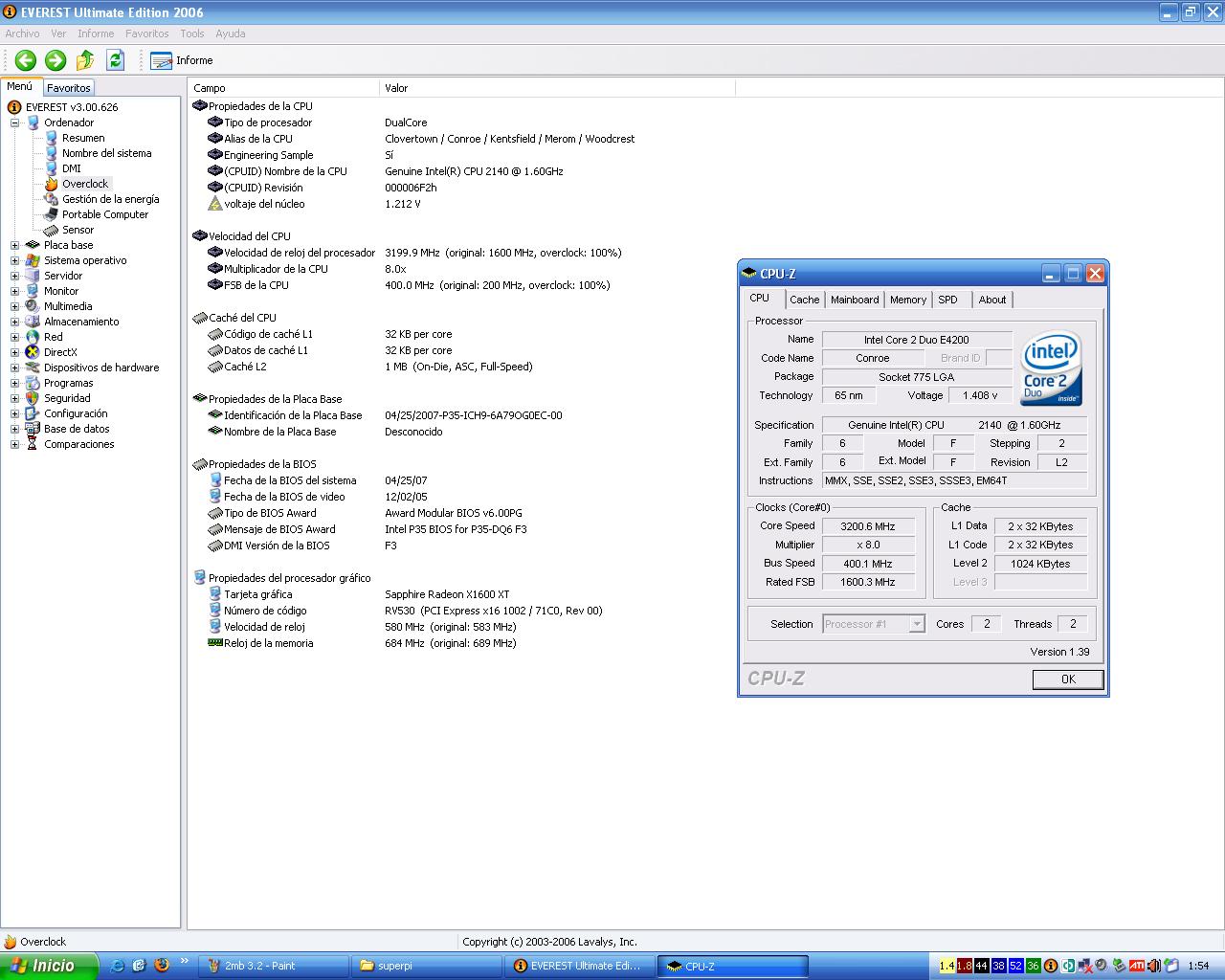The image size is (1225, 980).
Task: Click the Dispositivos de hardware icon
Action: click(x=33, y=367)
